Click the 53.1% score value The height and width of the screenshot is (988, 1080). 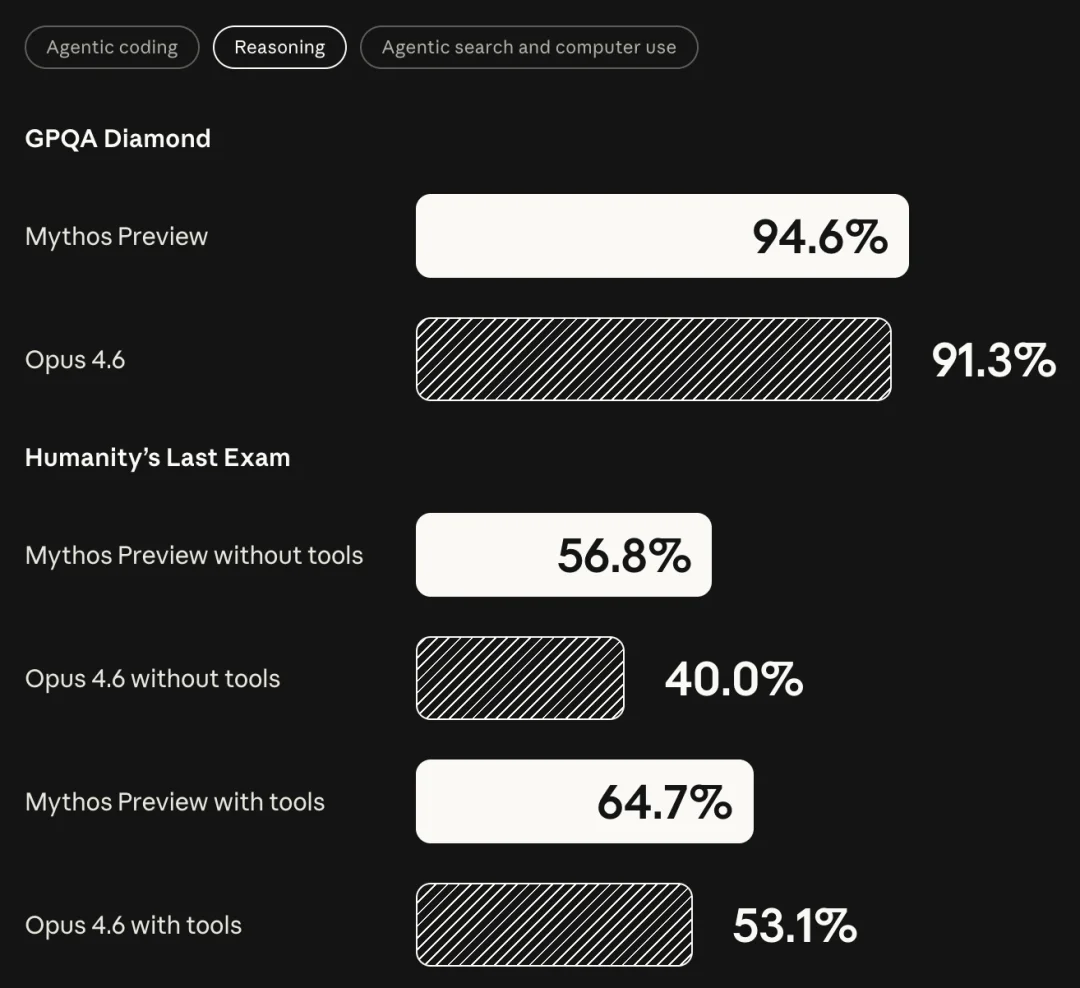click(x=795, y=926)
